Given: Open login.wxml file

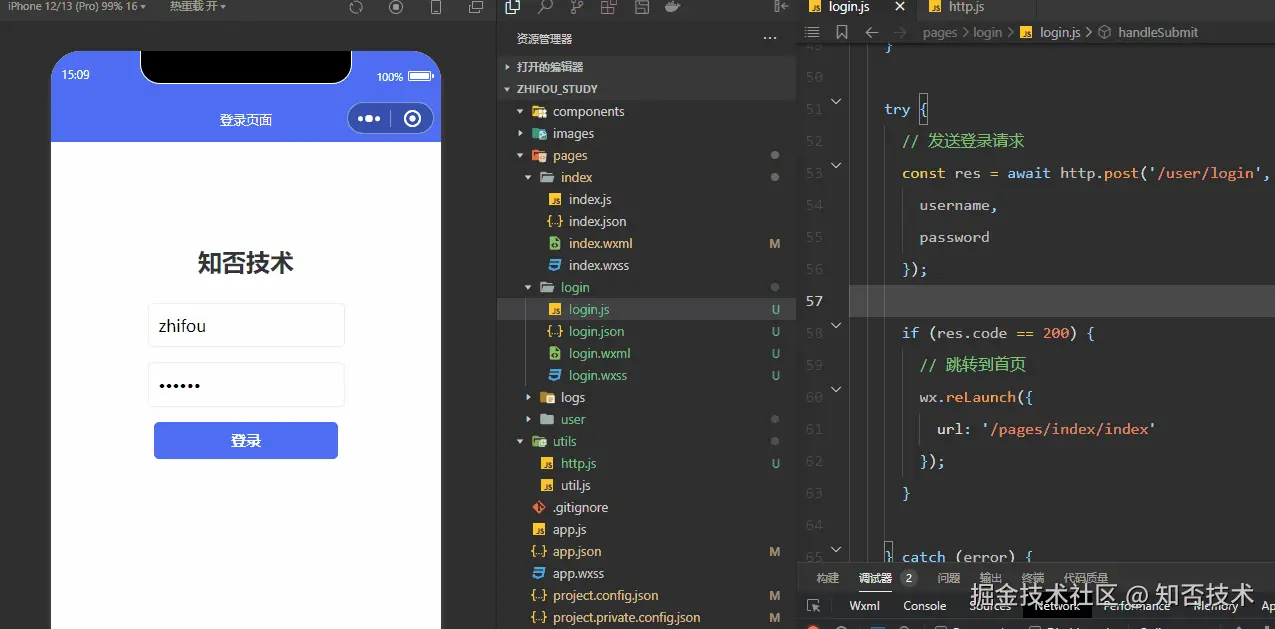Looking at the screenshot, I should click(599, 353).
